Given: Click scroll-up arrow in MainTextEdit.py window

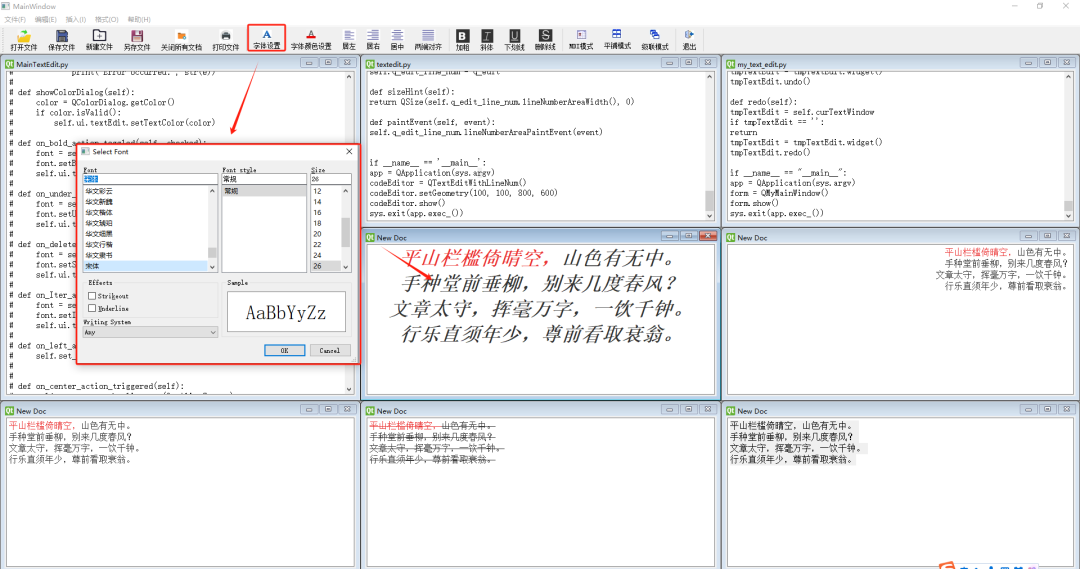Looking at the screenshot, I should tap(349, 77).
